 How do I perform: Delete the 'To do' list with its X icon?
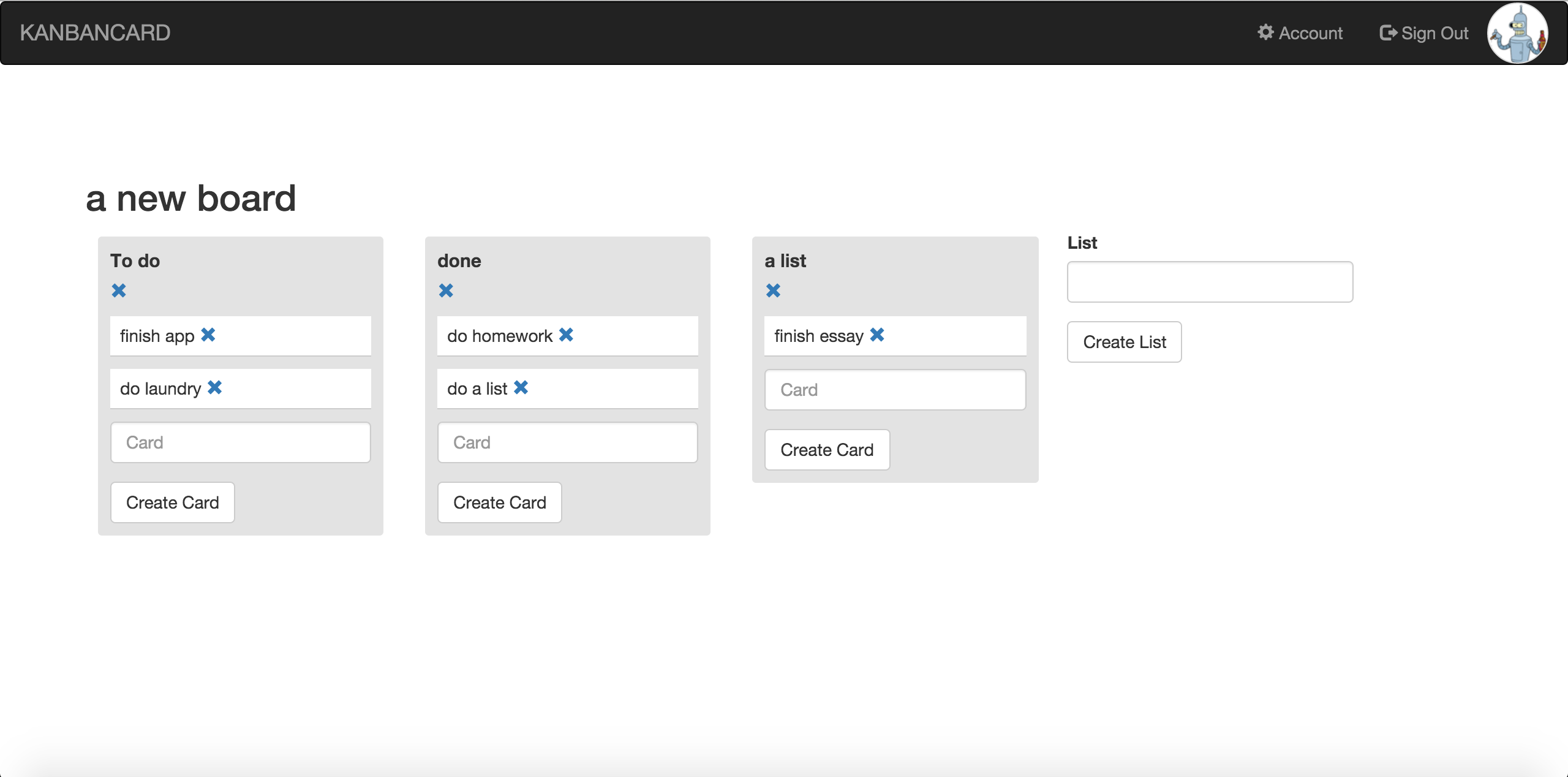tap(119, 290)
